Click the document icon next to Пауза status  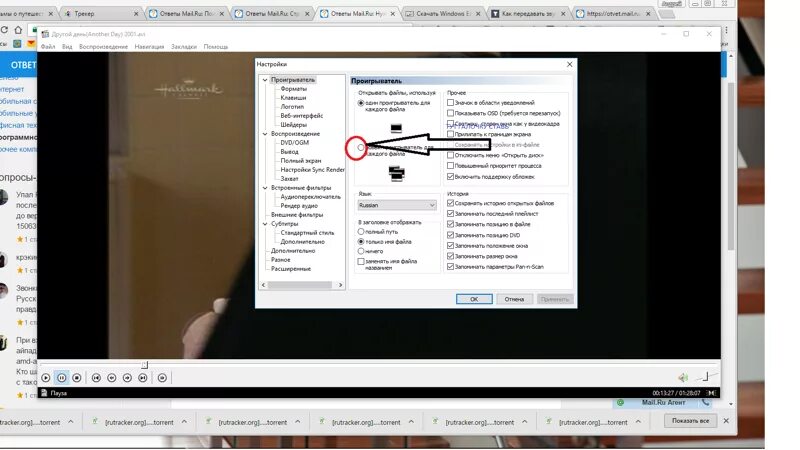44,393
